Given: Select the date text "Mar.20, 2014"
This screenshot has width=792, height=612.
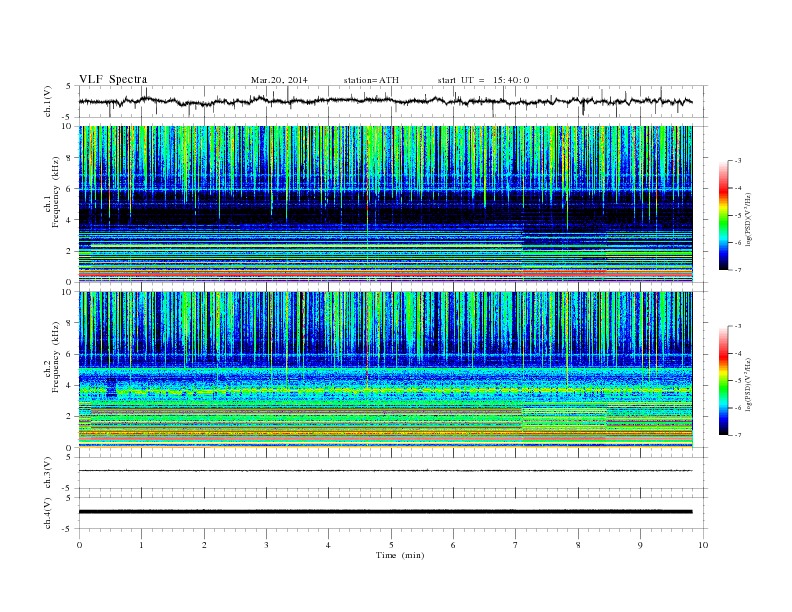Looking at the screenshot, I should [x=279, y=80].
